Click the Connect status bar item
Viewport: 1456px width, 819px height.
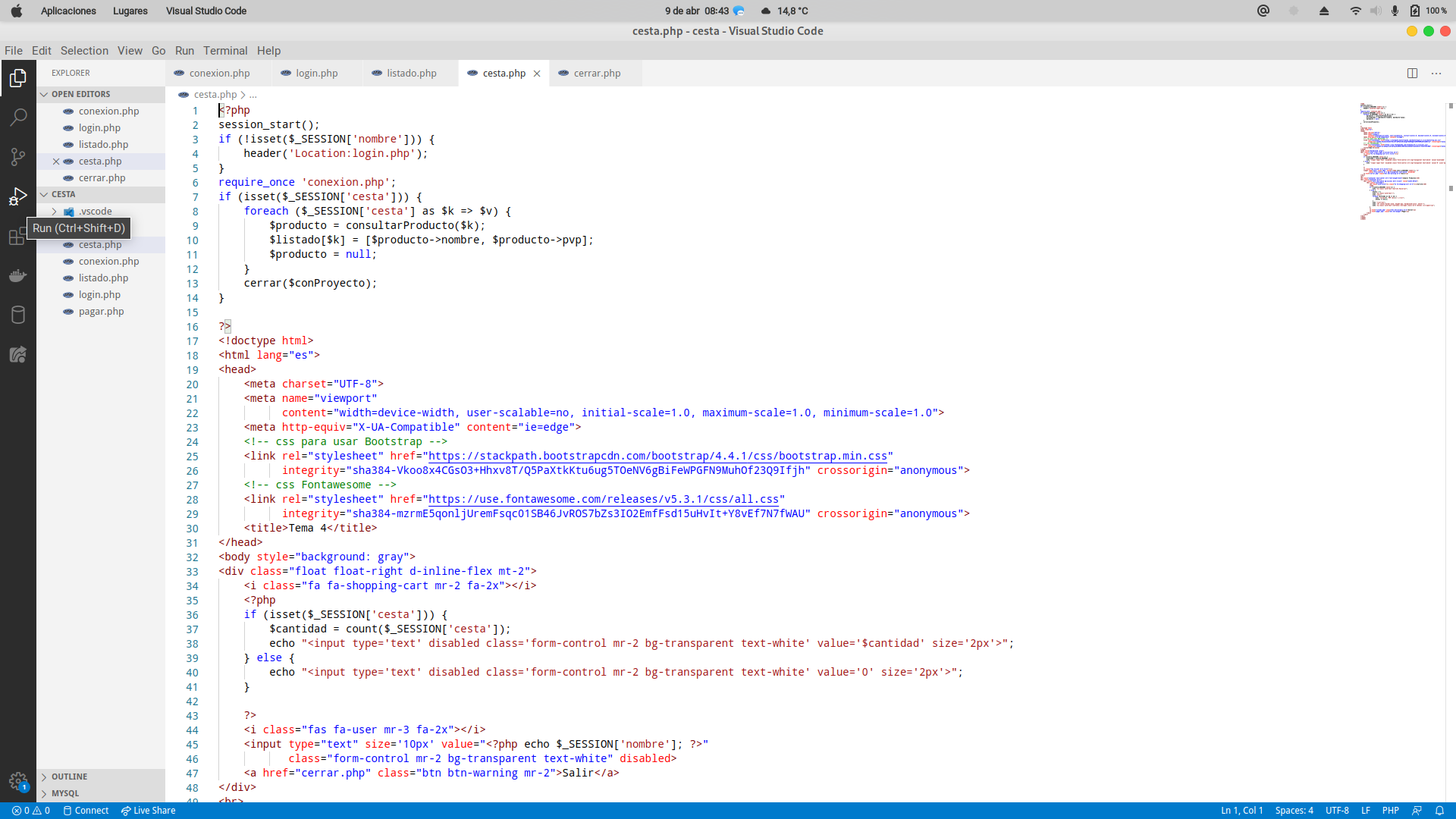click(x=86, y=811)
